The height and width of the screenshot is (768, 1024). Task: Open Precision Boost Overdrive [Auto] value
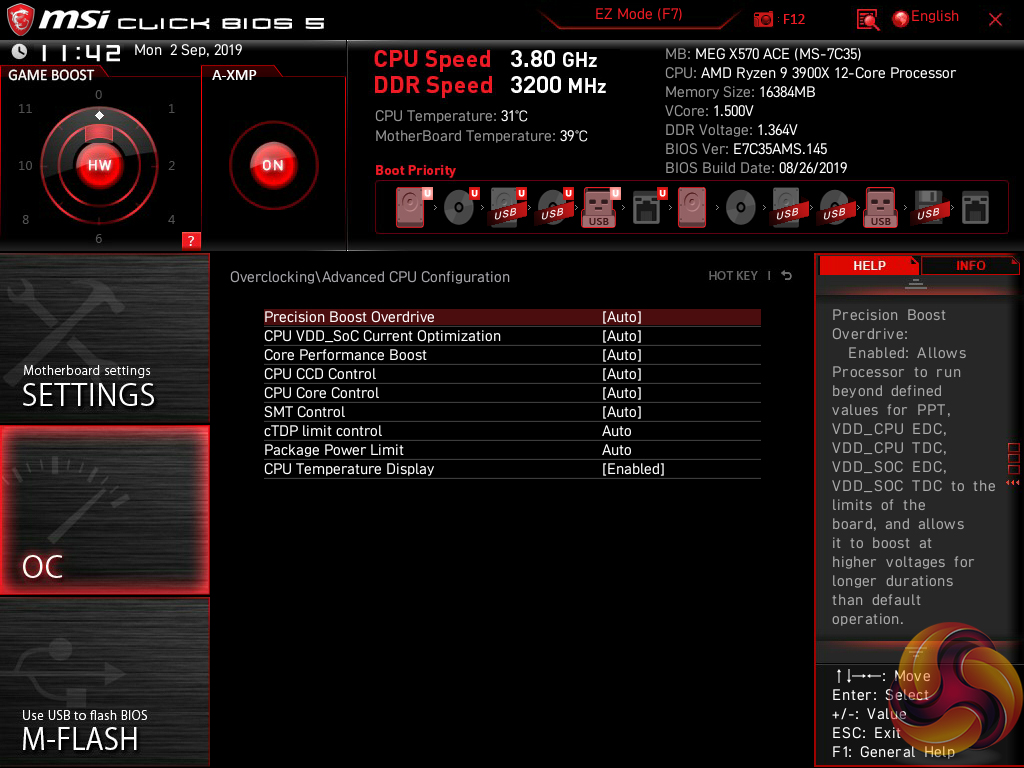tap(622, 317)
